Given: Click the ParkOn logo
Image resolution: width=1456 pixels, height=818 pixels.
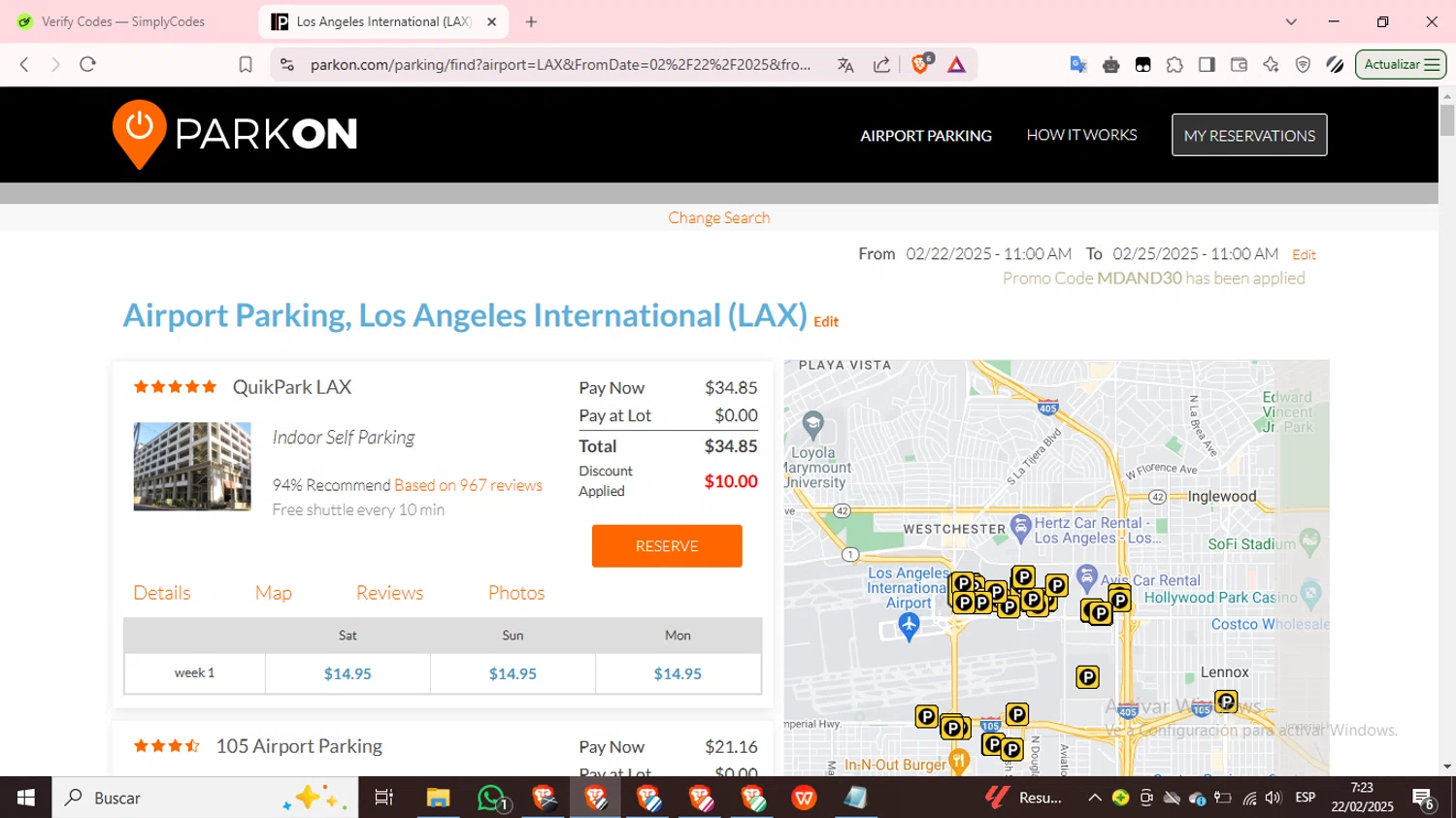Looking at the screenshot, I should click(x=235, y=134).
